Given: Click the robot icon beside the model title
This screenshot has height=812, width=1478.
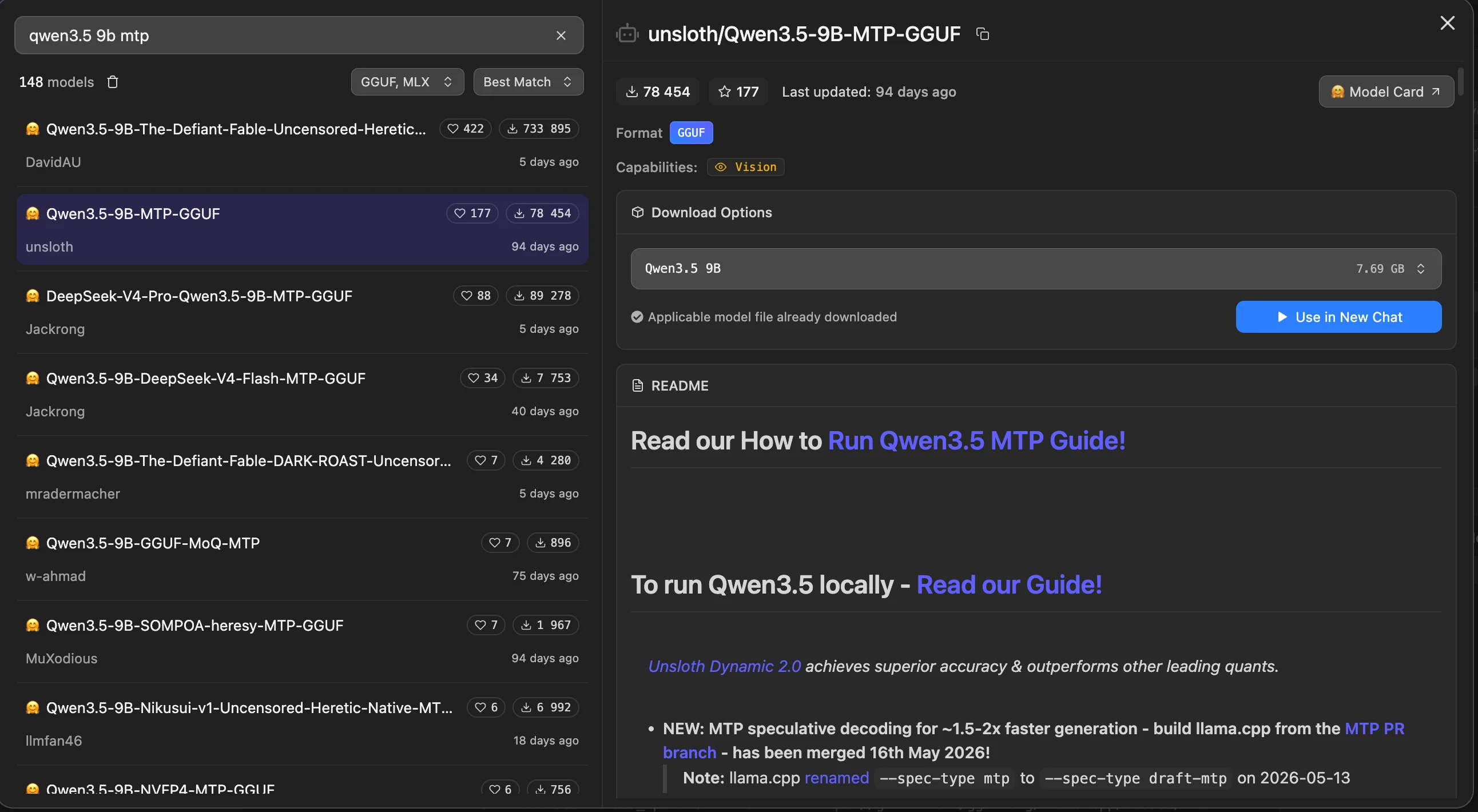Looking at the screenshot, I should [x=627, y=34].
